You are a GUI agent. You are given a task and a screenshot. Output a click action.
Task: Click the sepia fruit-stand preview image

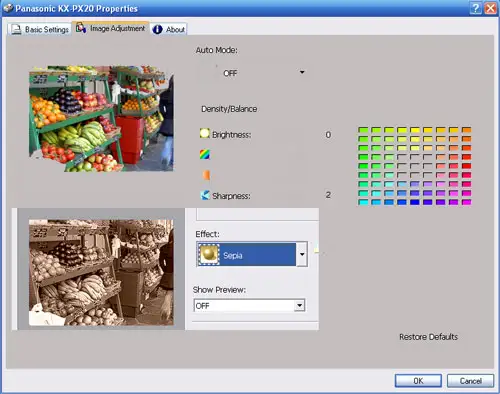tap(101, 272)
